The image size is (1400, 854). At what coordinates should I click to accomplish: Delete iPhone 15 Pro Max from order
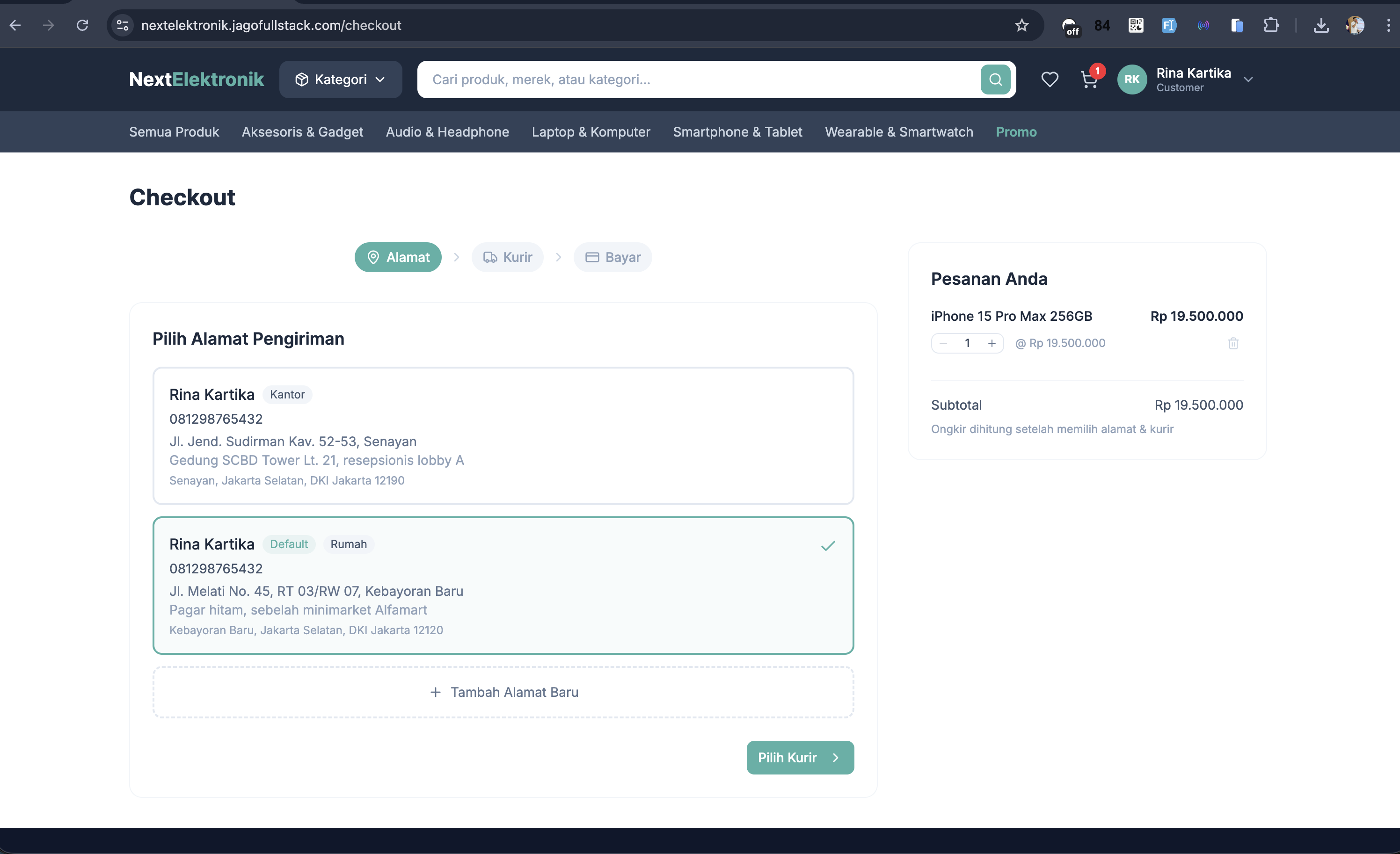pos(1233,343)
